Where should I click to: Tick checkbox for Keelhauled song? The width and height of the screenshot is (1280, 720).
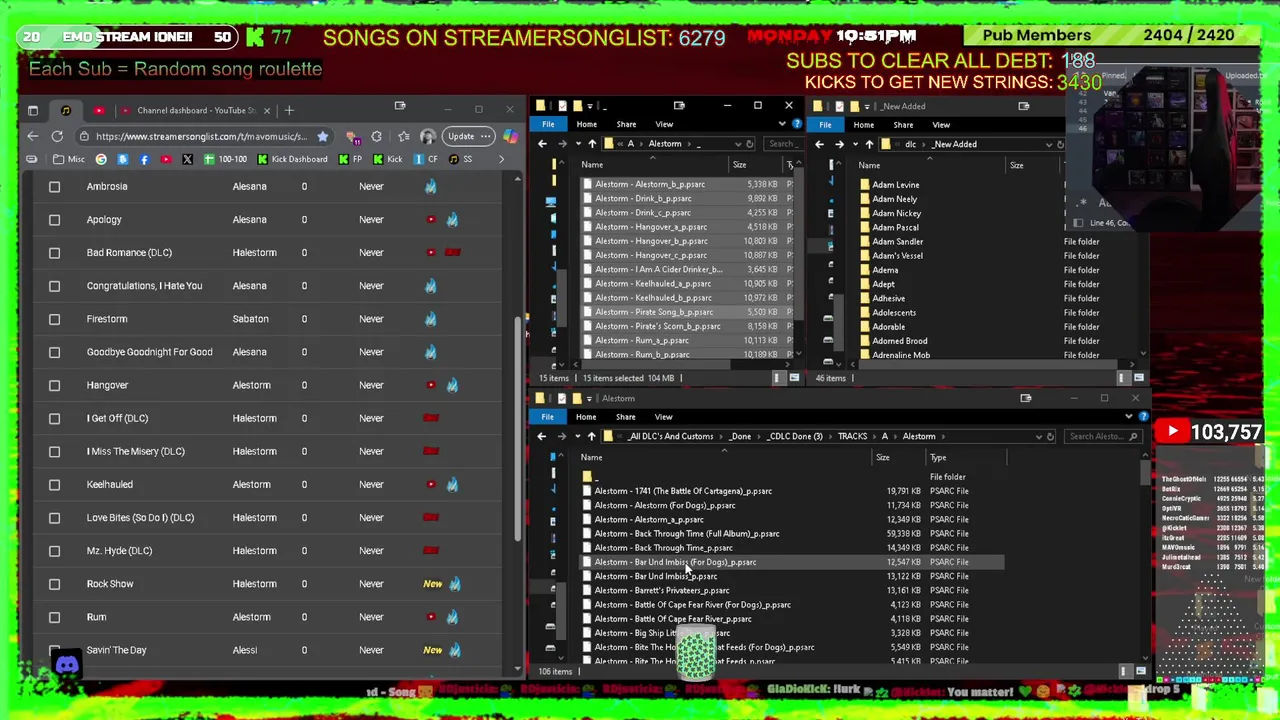click(55, 484)
